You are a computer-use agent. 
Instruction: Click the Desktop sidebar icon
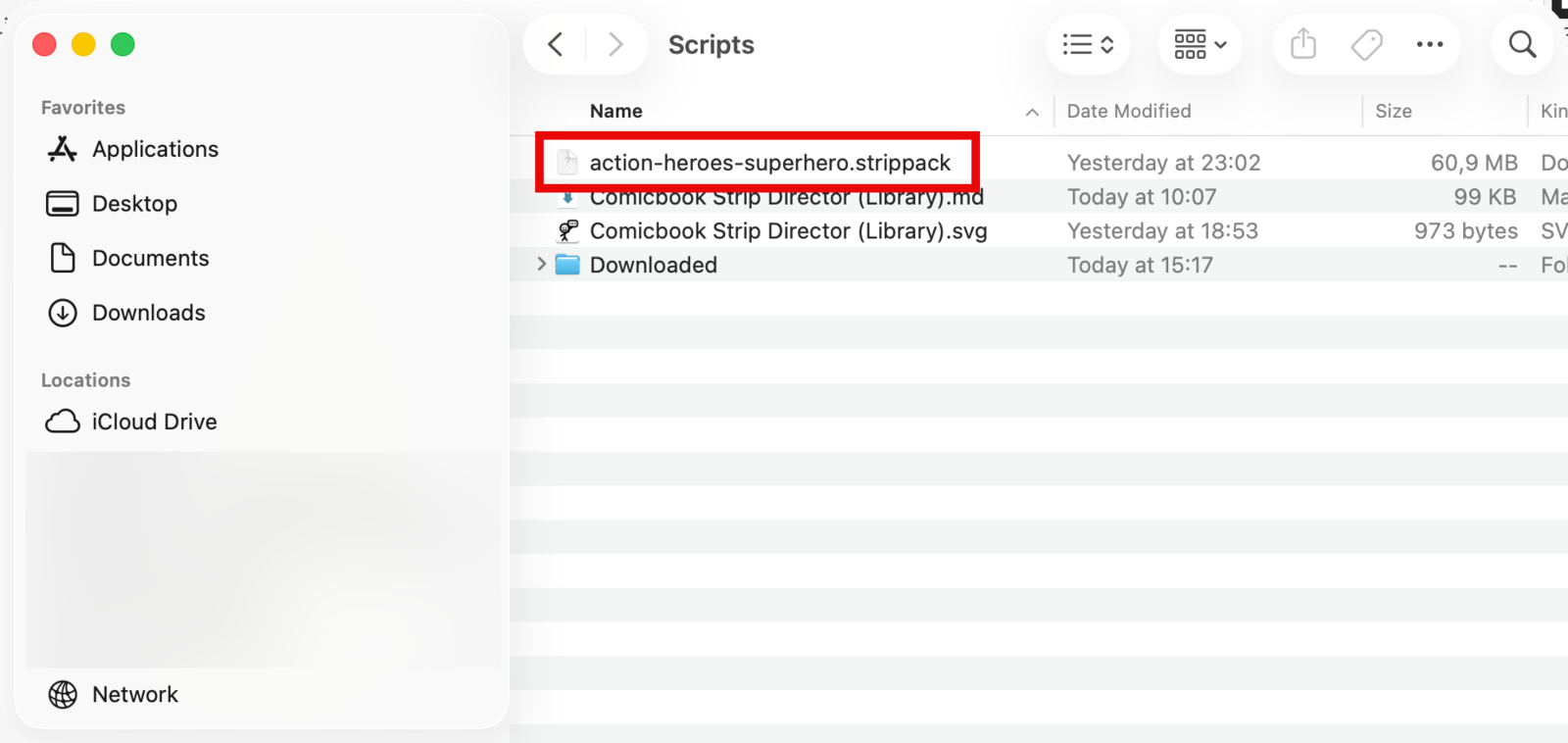coord(63,204)
